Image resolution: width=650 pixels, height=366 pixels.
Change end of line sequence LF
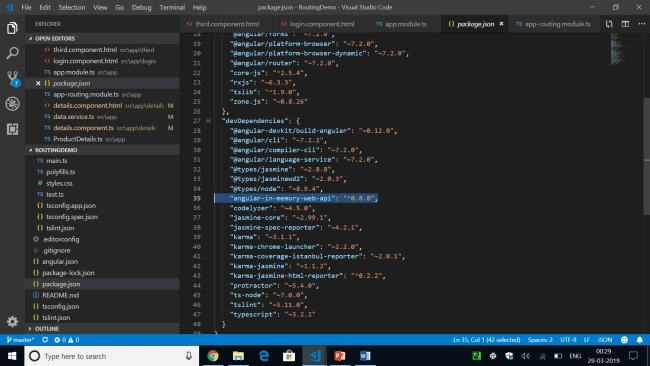click(587, 340)
